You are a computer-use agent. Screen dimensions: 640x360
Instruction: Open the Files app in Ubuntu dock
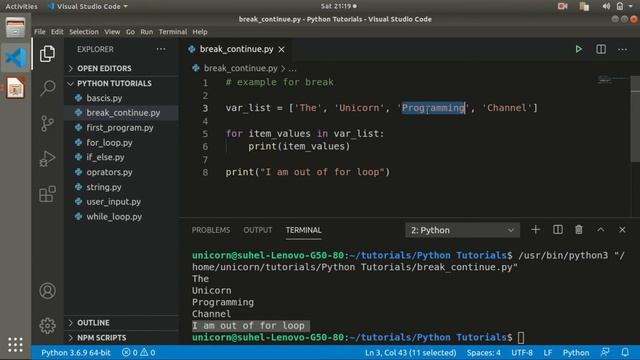(15, 27)
